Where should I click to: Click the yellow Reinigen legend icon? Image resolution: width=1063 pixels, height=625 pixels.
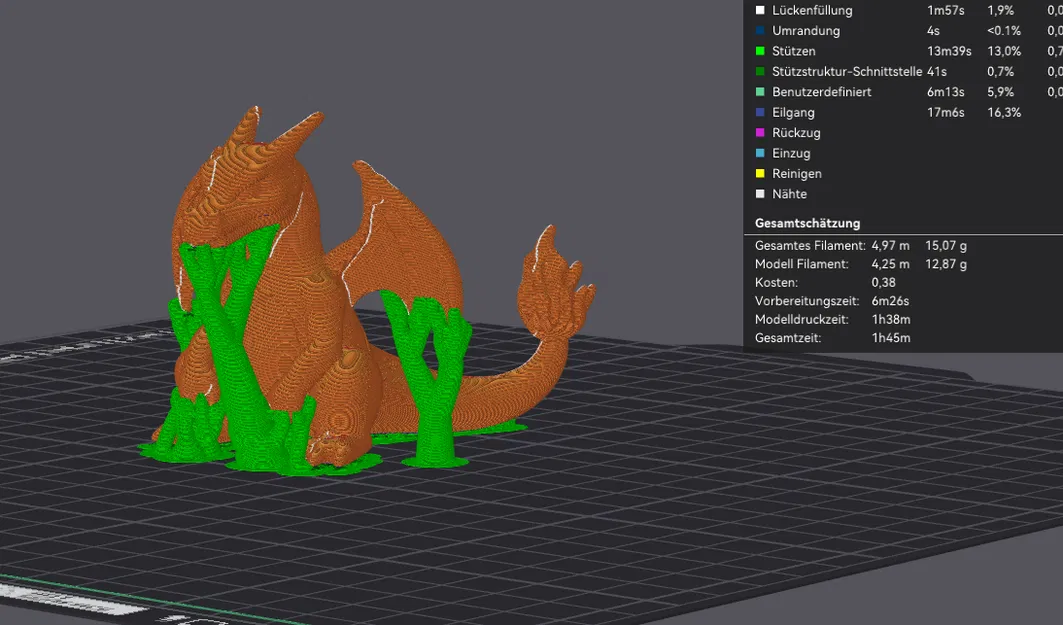[x=760, y=173]
